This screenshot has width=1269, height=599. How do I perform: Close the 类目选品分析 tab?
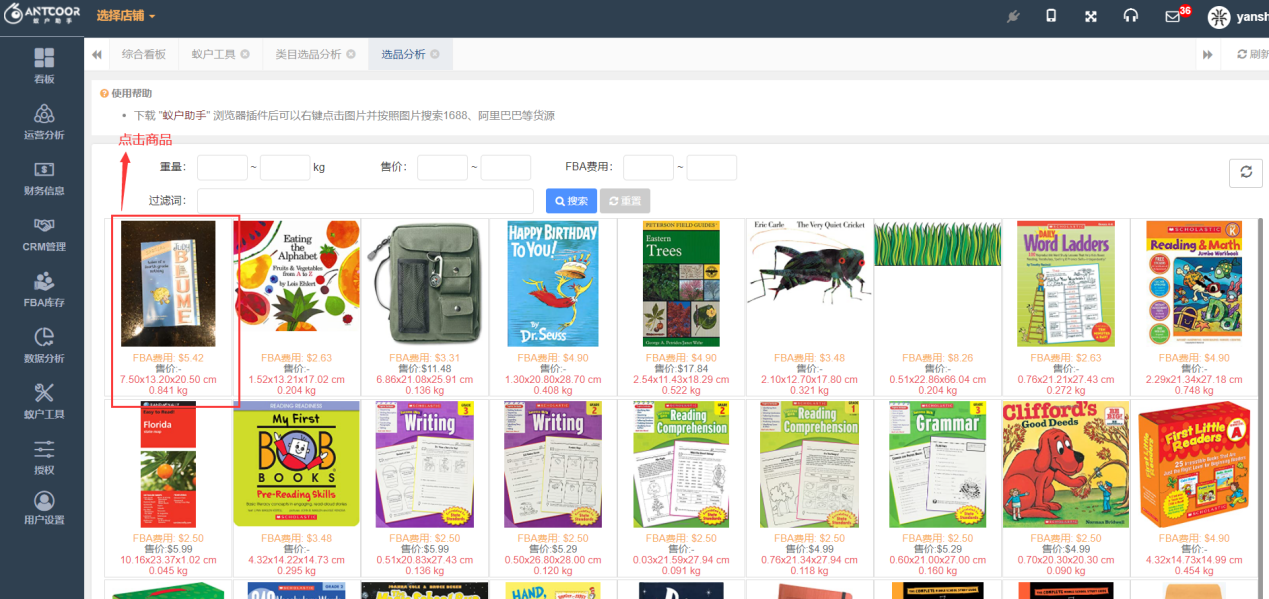point(351,54)
